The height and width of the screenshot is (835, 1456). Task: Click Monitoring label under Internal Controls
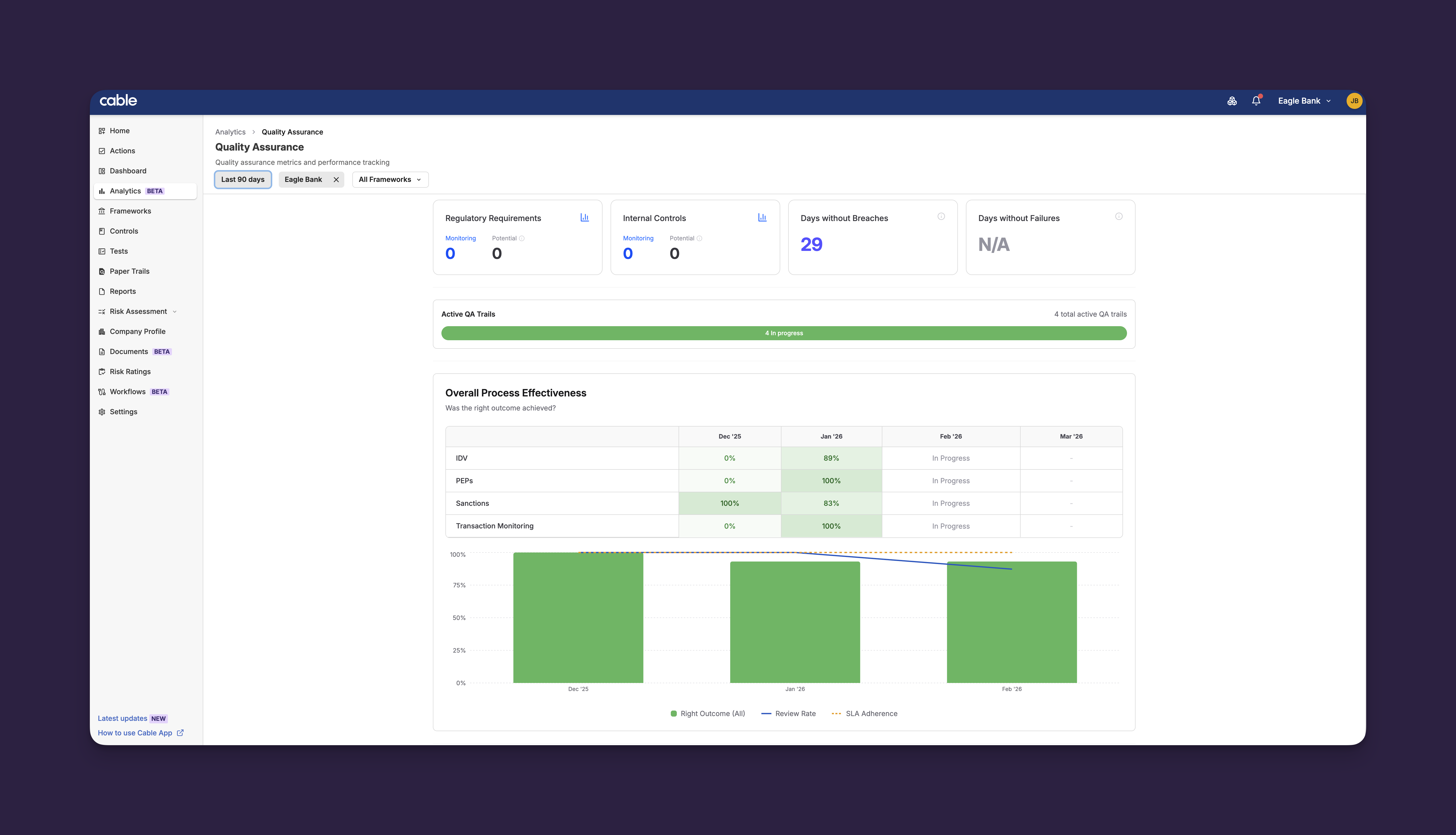638,239
